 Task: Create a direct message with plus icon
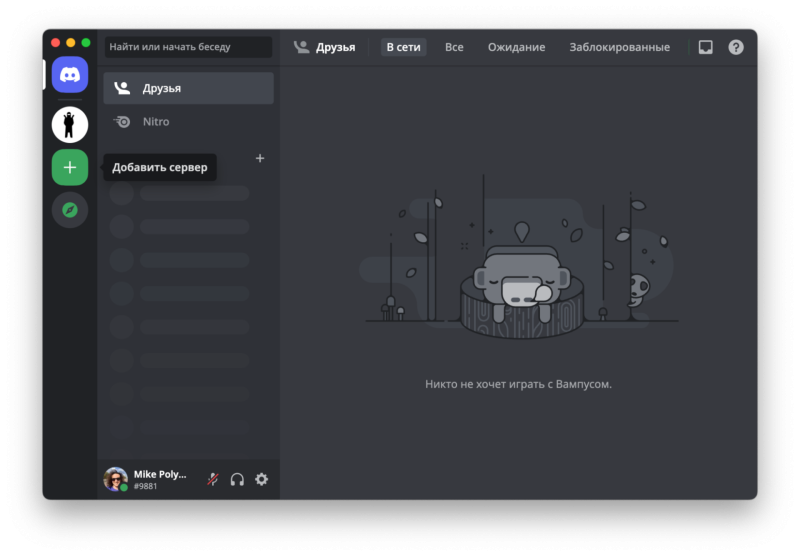pos(260,159)
